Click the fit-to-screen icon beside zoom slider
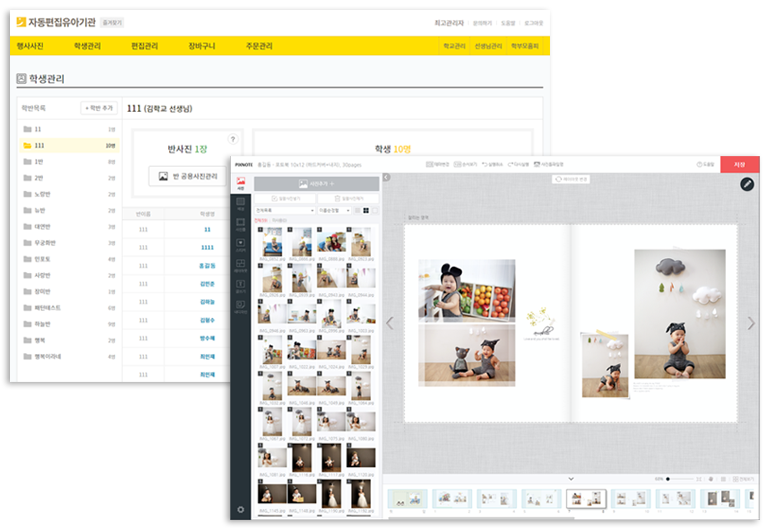 pos(698,479)
